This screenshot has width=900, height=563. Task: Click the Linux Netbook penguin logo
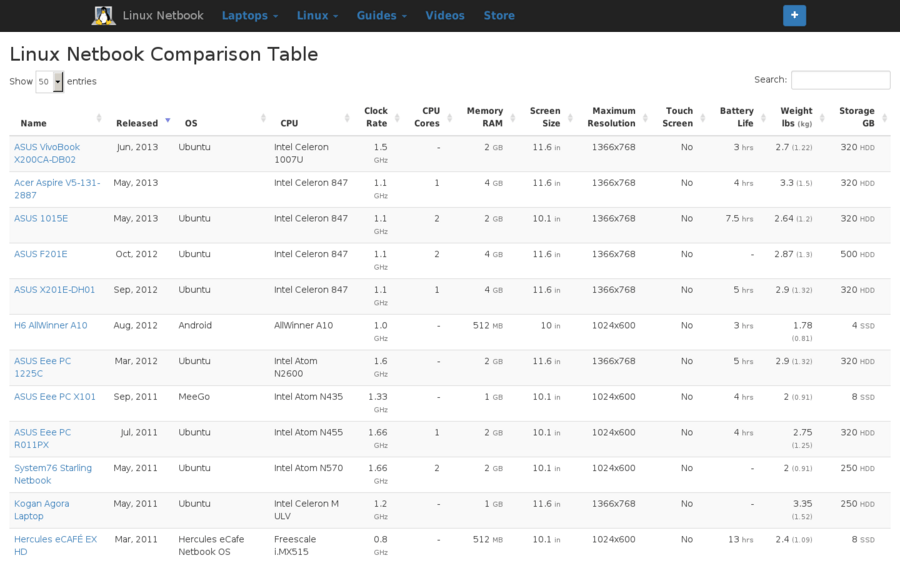[103, 15]
